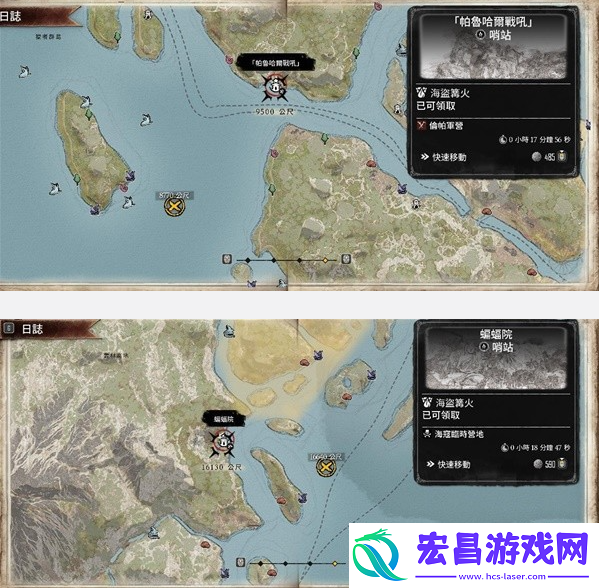
Task: Click the 0 小時 18 分鐘 47 秒 timer
Action: [x=540, y=447]
